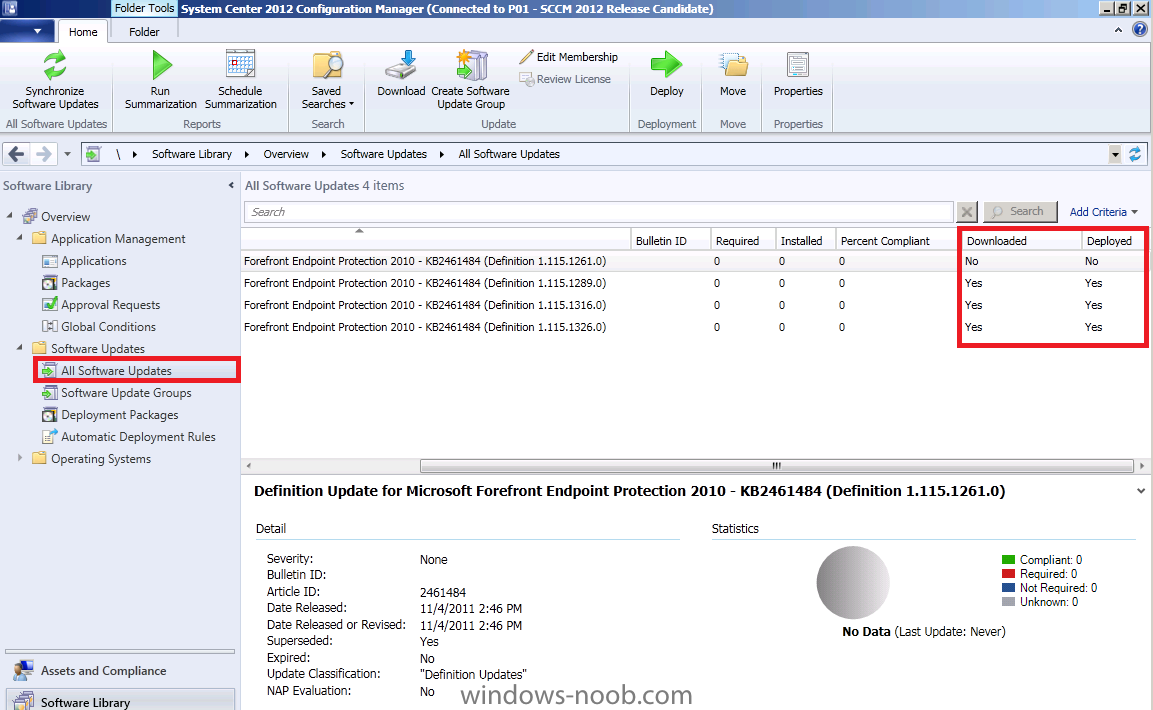1153x710 pixels.
Task: Open the address bar dropdown arrow
Action: coord(1115,154)
